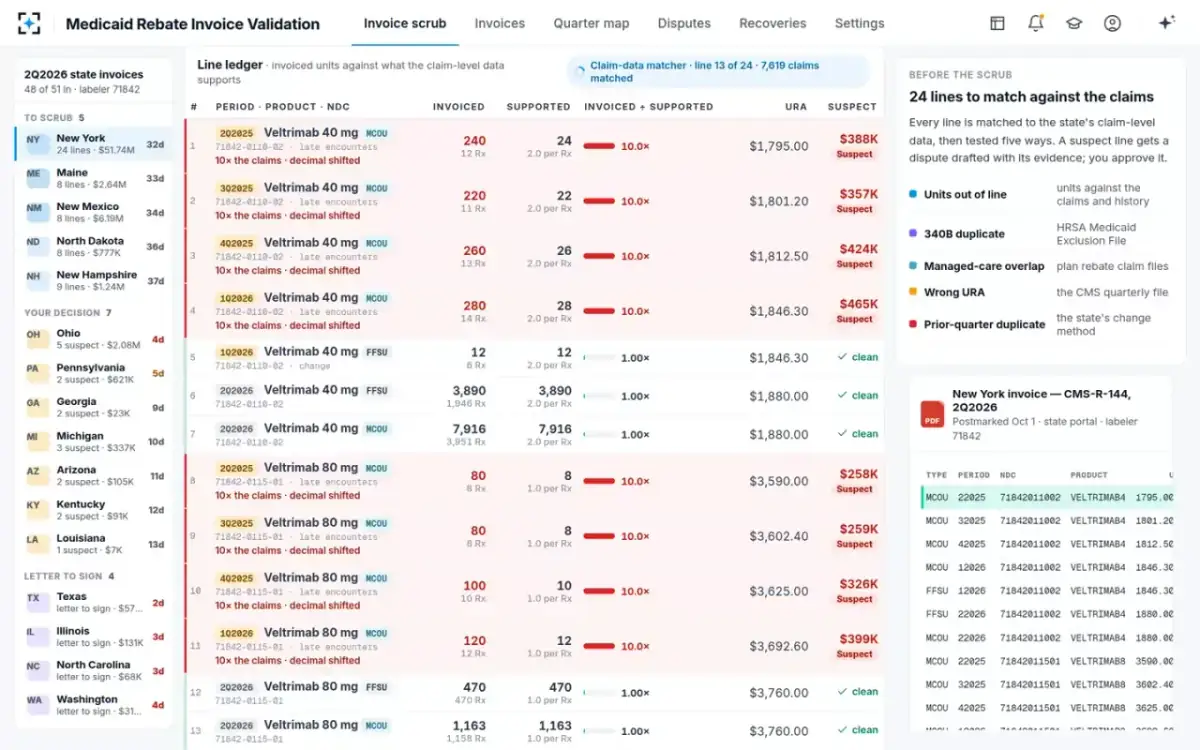Open Arizona decision item
Viewport: 1200px width, 750px height.
pyautogui.click(x=94, y=475)
